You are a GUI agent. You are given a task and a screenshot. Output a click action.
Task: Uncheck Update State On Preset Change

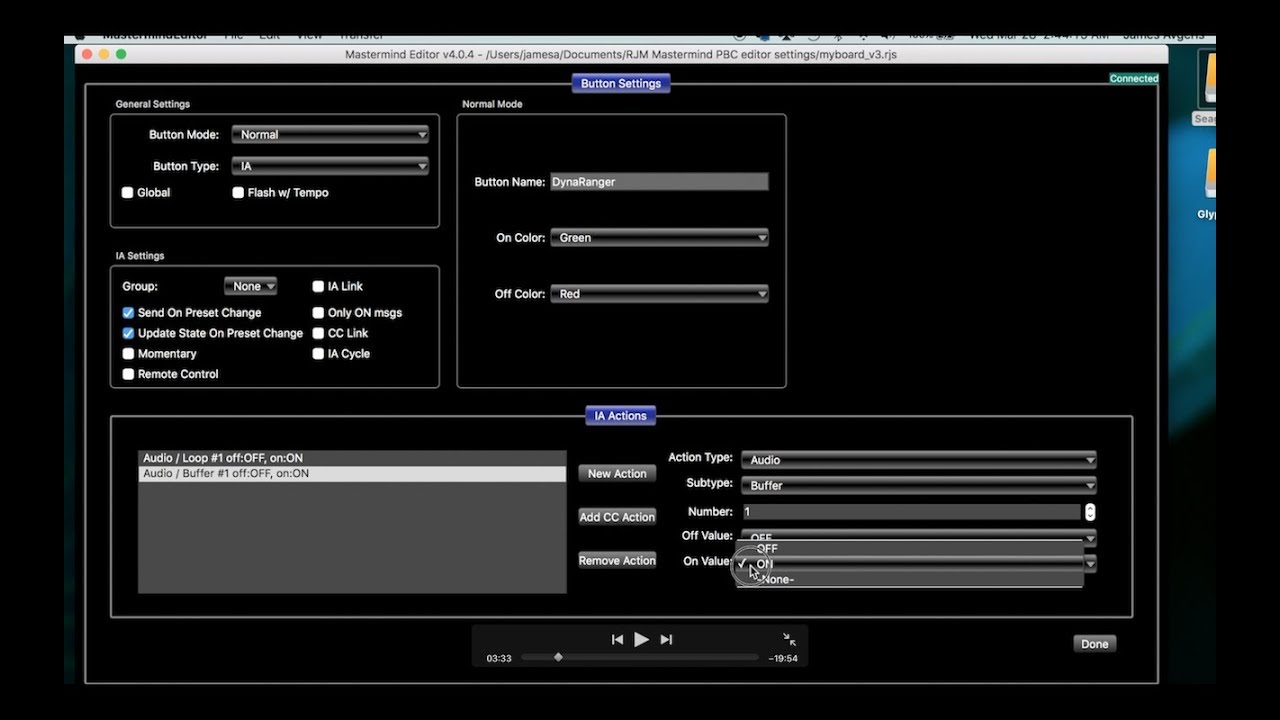click(x=128, y=333)
